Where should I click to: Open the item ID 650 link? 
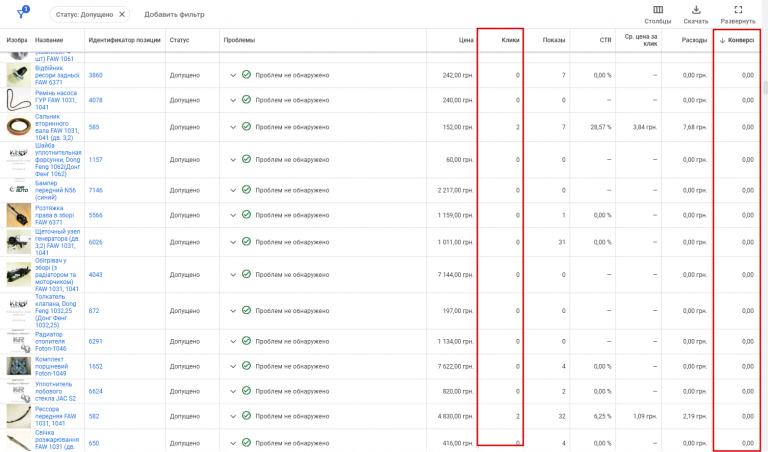coord(94,443)
